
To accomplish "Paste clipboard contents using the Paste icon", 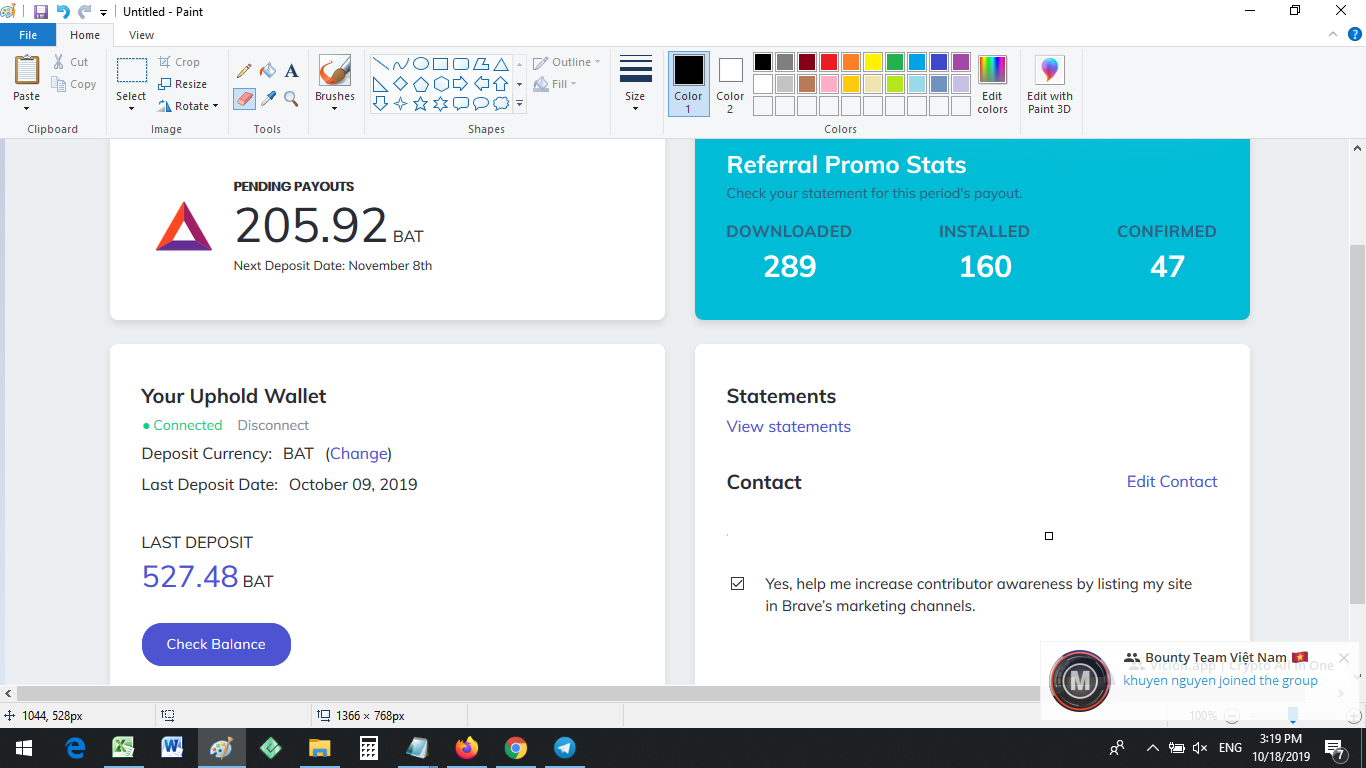I will coord(27,70).
